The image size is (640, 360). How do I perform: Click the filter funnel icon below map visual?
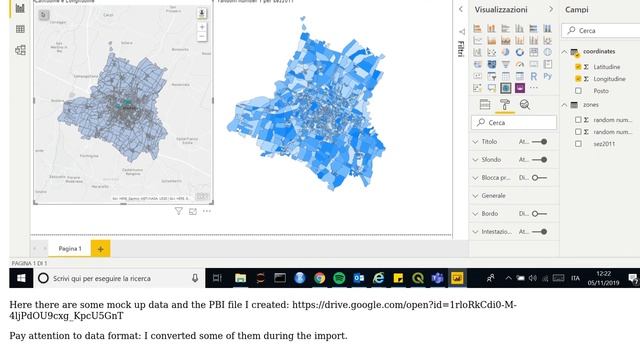178,211
